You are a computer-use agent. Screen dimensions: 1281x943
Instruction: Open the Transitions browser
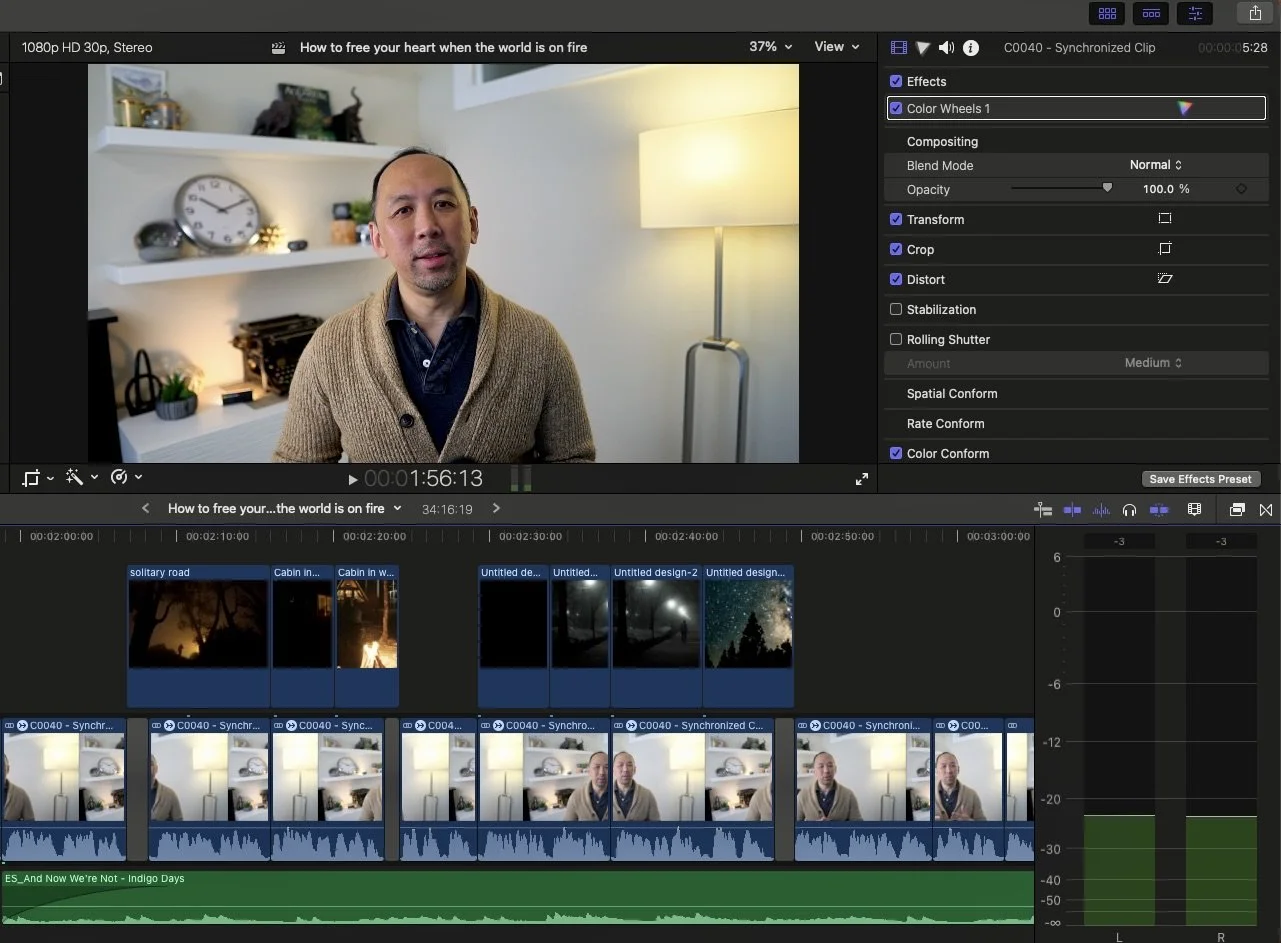point(1151,13)
